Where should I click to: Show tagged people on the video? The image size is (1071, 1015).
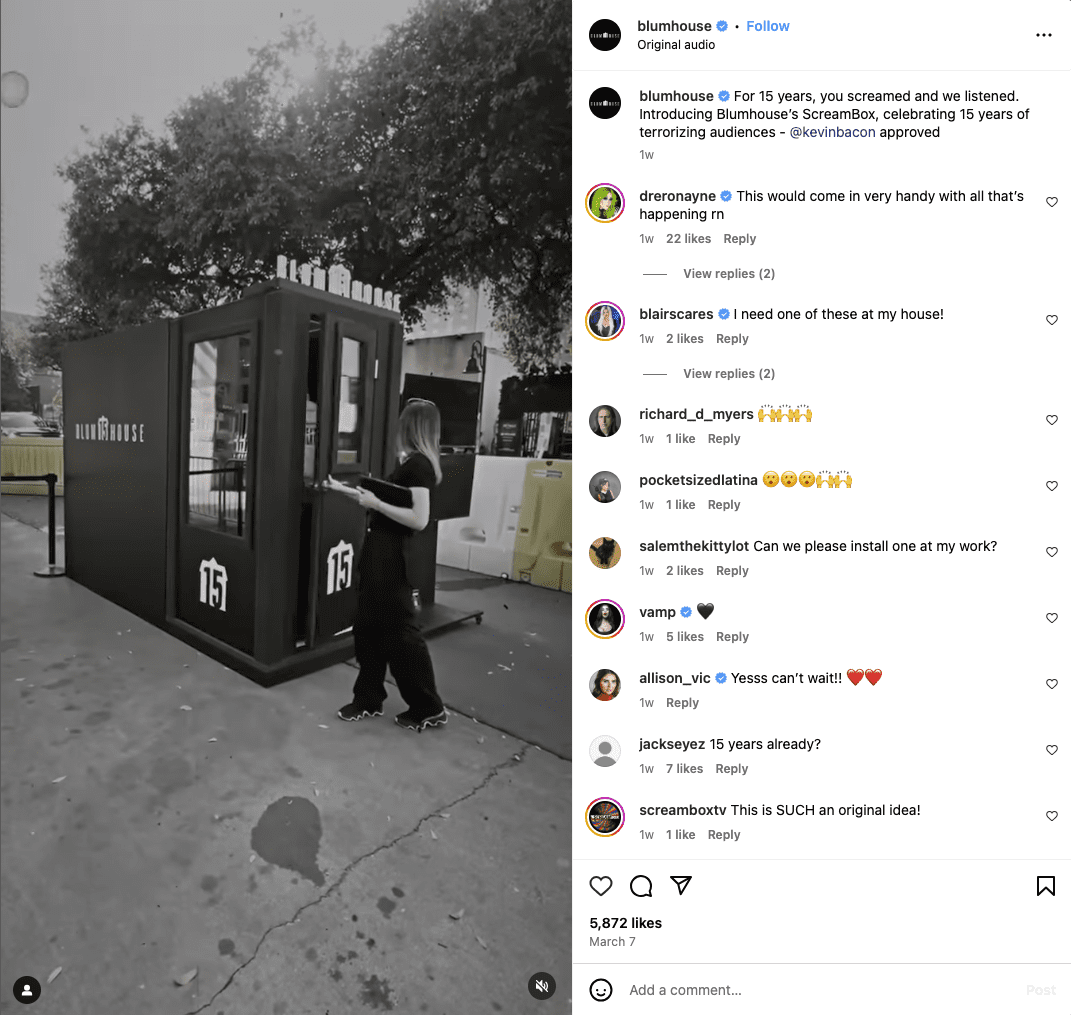[27, 990]
